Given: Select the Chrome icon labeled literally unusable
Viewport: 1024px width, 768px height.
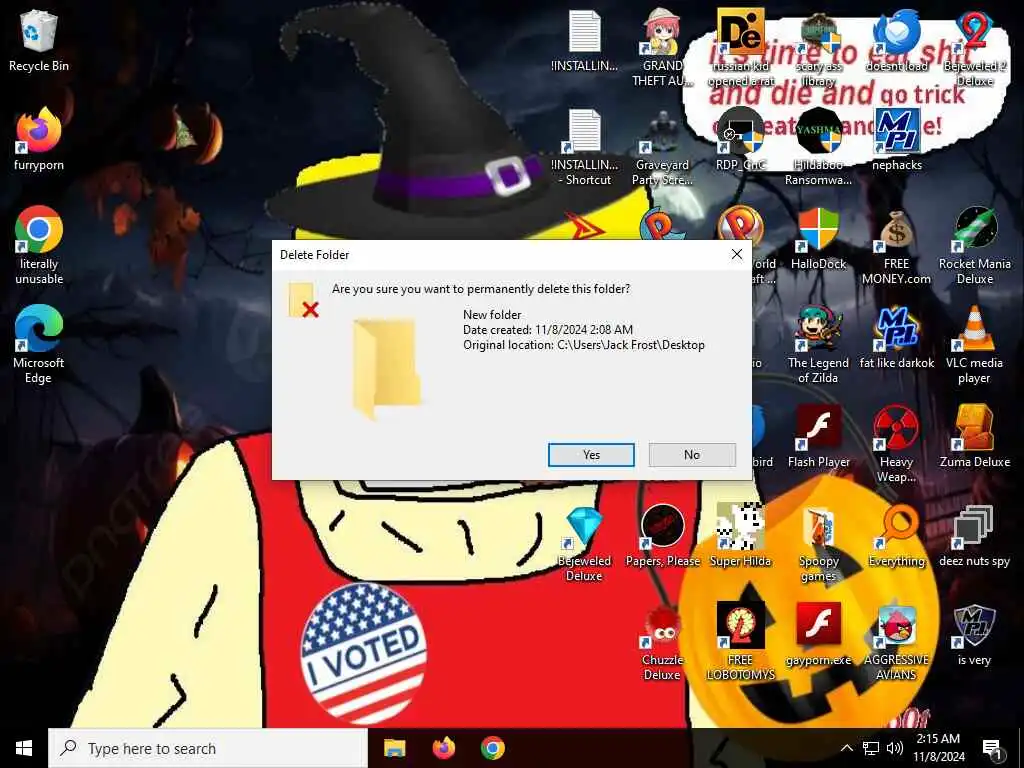Looking at the screenshot, I should (x=39, y=246).
